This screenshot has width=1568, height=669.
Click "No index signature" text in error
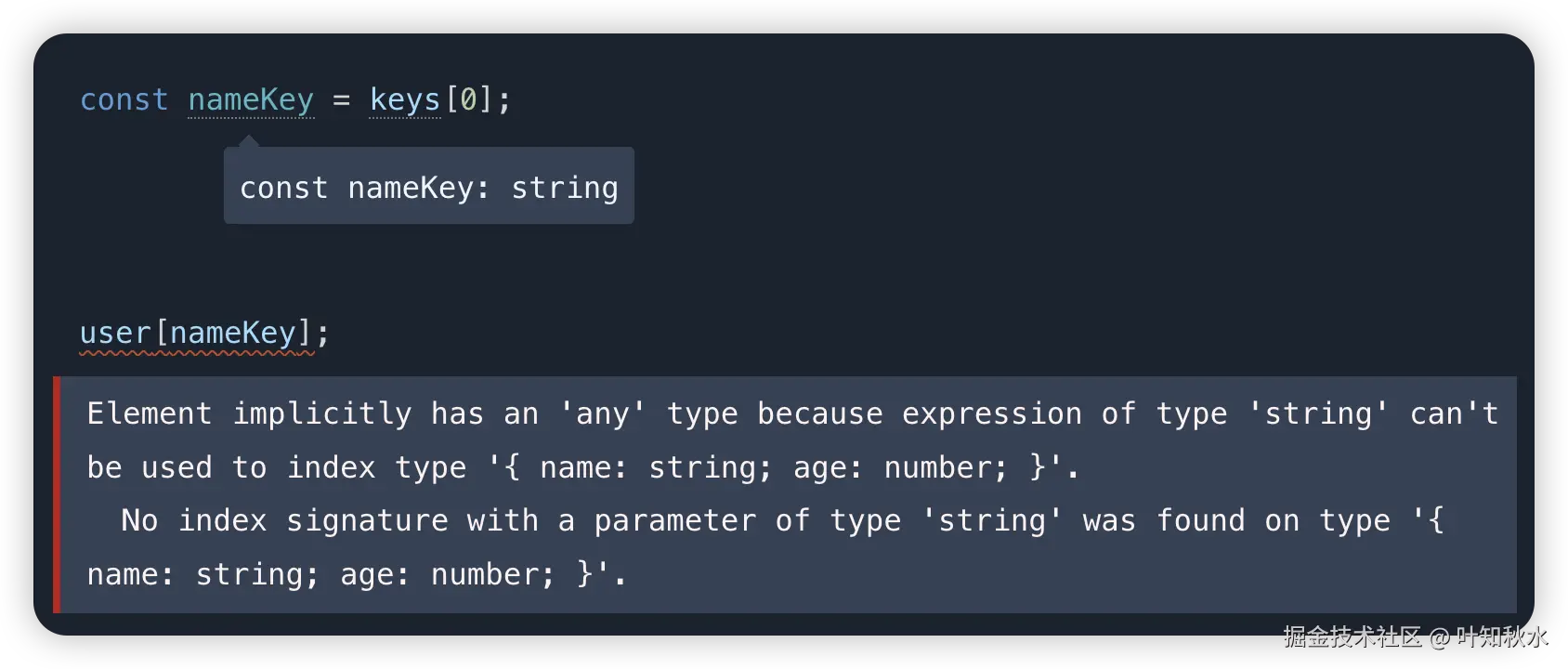(x=284, y=520)
